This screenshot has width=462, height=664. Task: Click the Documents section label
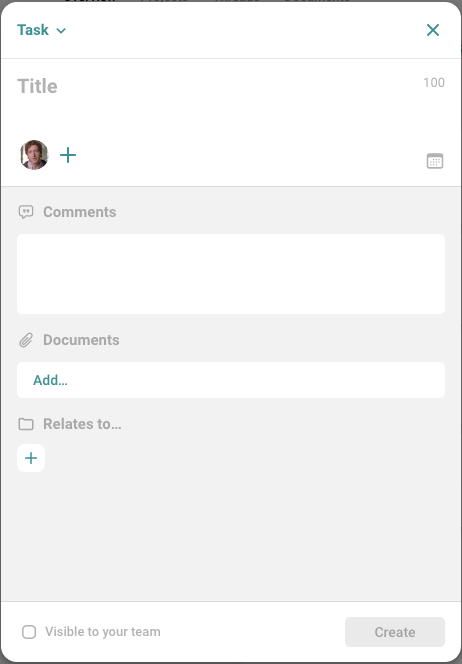click(81, 340)
